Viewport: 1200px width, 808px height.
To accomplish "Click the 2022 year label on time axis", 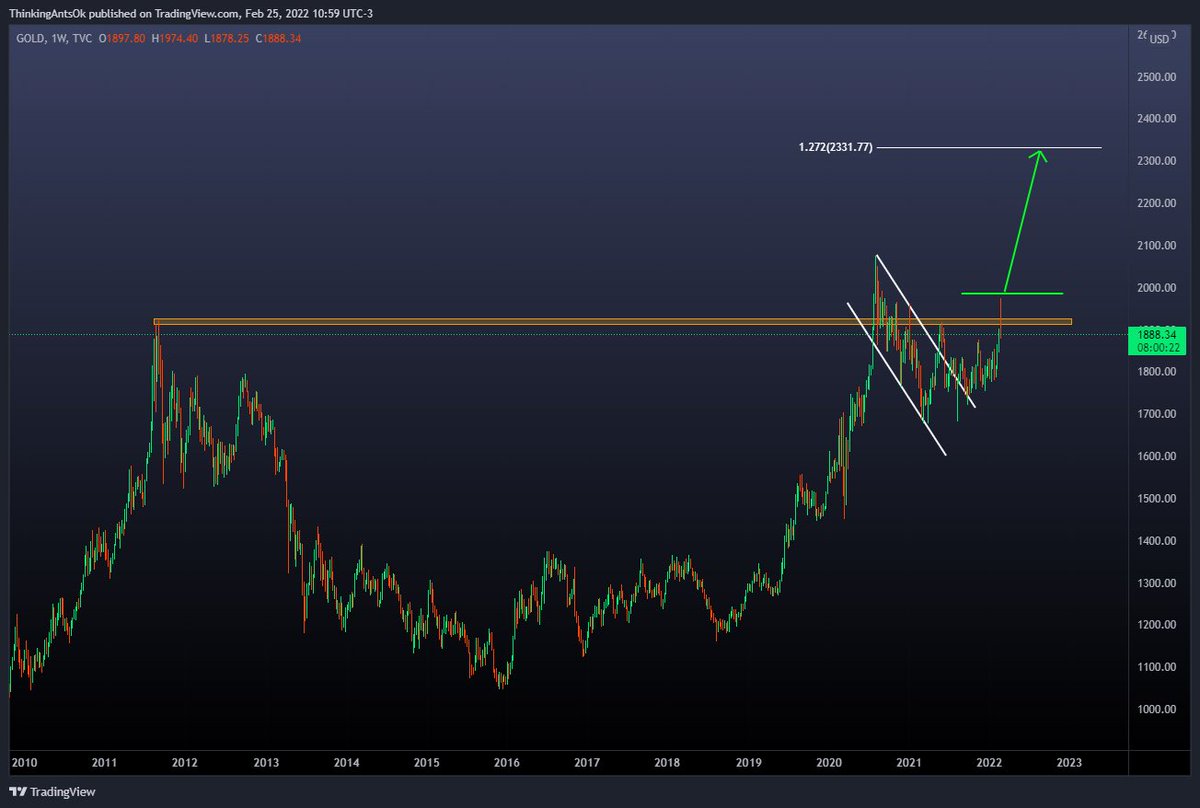I will point(989,762).
